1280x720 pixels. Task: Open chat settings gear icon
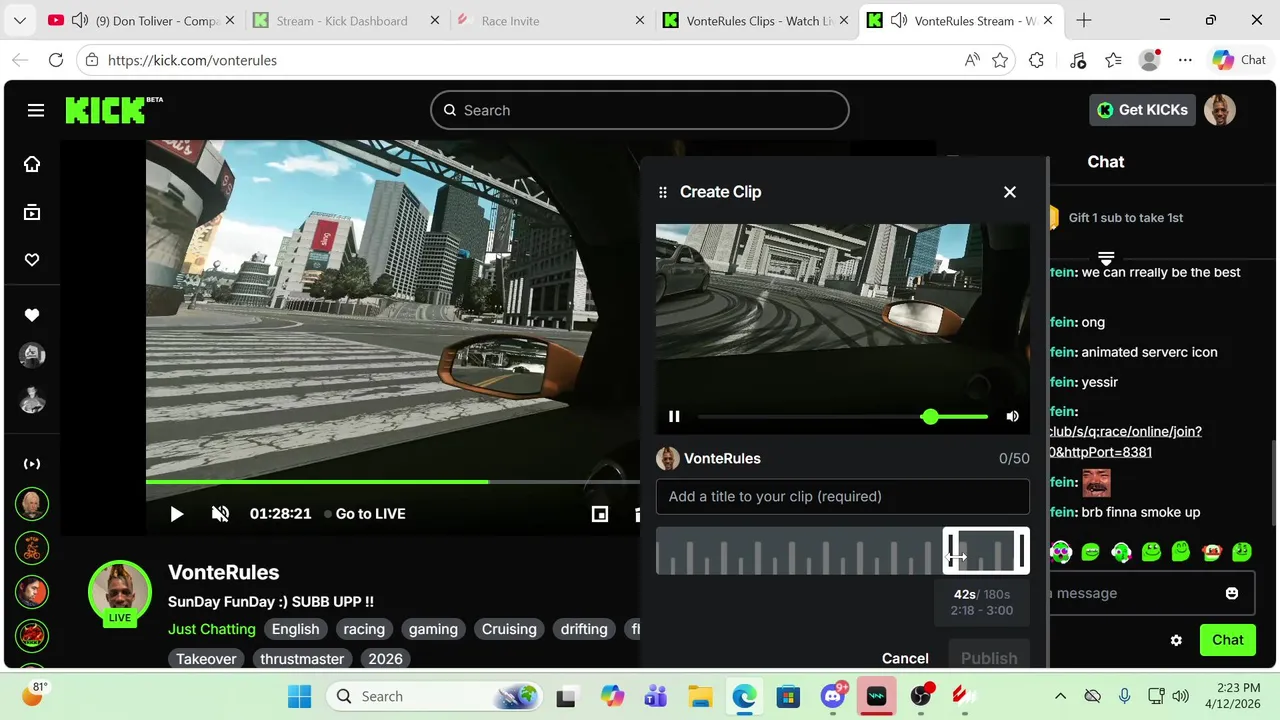pyautogui.click(x=1176, y=640)
